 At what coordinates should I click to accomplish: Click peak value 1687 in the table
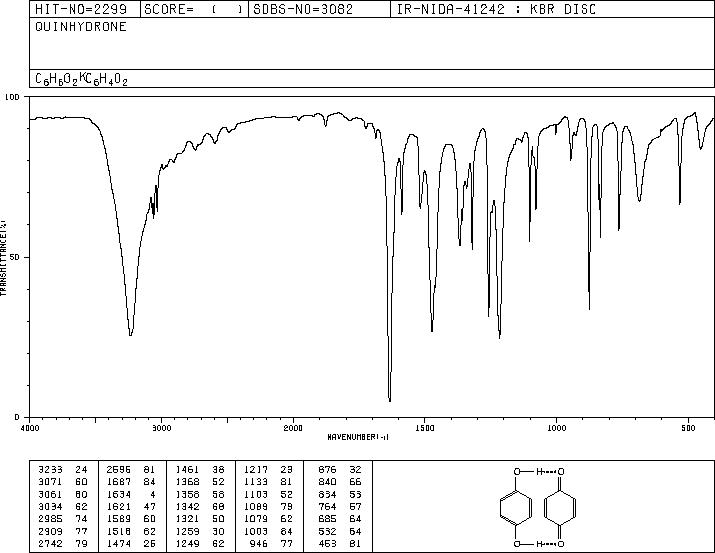[x=119, y=482]
